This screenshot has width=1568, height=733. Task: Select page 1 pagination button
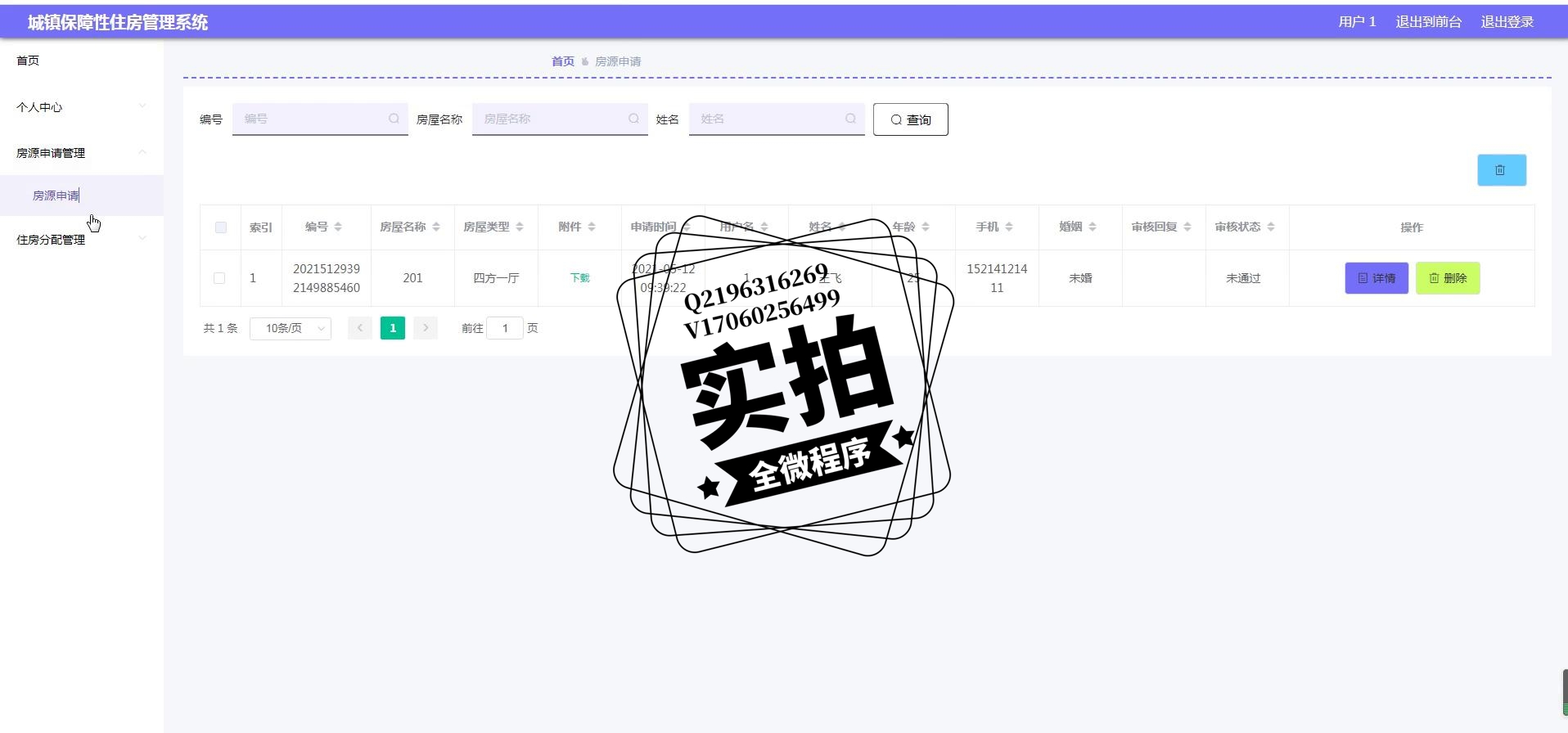click(393, 328)
